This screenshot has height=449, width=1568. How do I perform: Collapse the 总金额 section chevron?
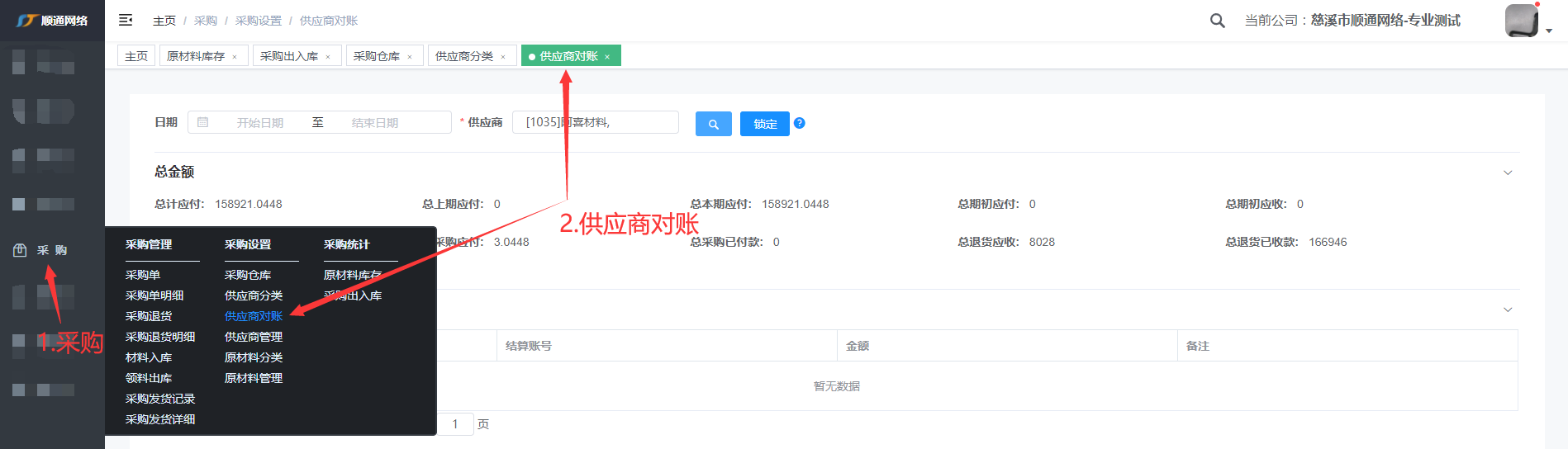point(1507,173)
